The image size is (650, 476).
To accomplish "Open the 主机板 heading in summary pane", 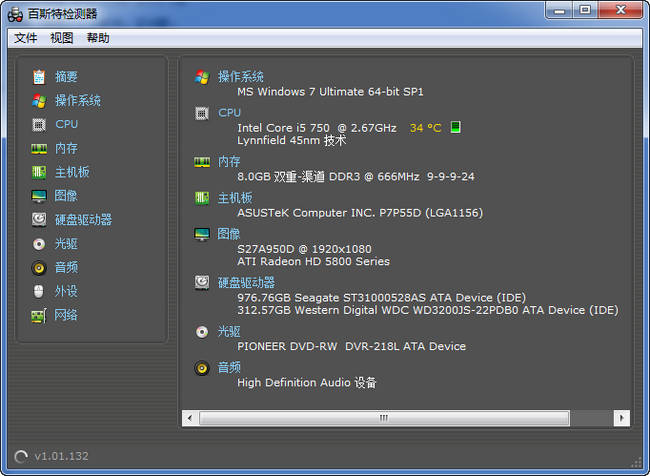I will 235,198.
